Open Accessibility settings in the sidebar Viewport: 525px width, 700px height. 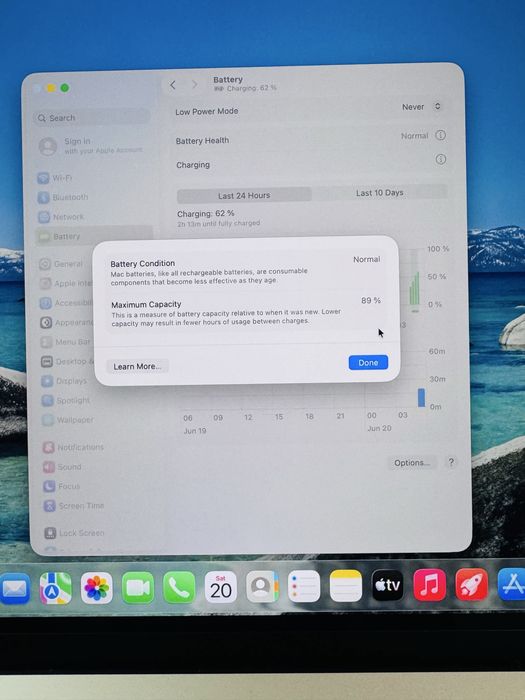tap(66, 303)
